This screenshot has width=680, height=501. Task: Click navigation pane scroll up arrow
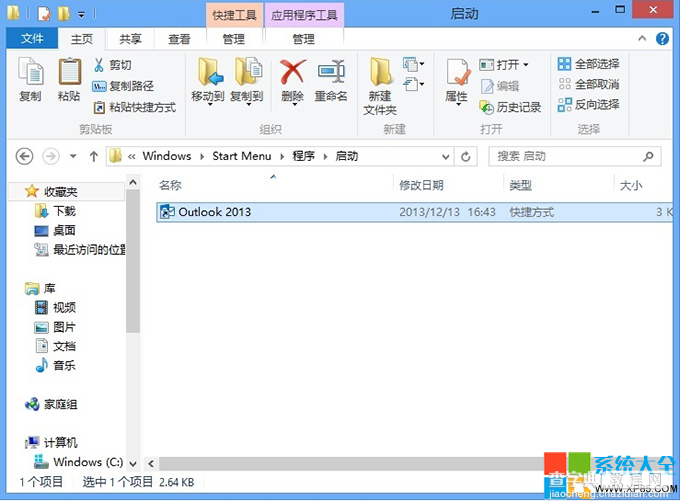[133, 182]
